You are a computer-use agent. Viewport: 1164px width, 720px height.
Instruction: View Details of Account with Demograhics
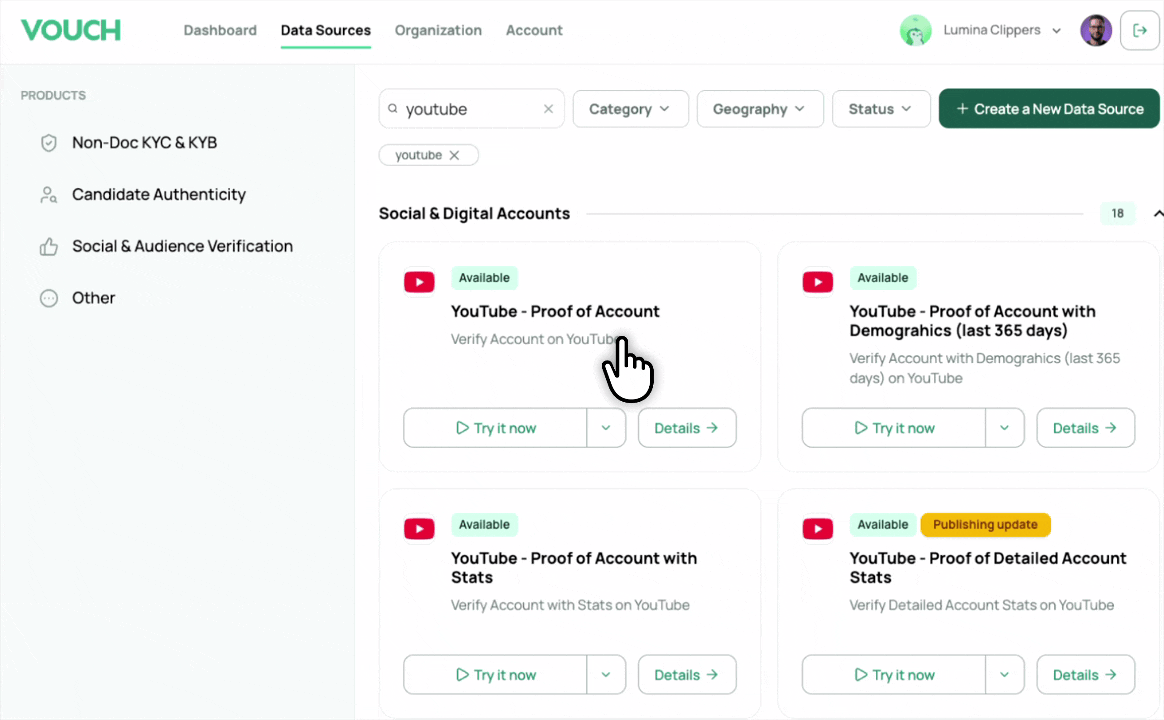click(1085, 428)
